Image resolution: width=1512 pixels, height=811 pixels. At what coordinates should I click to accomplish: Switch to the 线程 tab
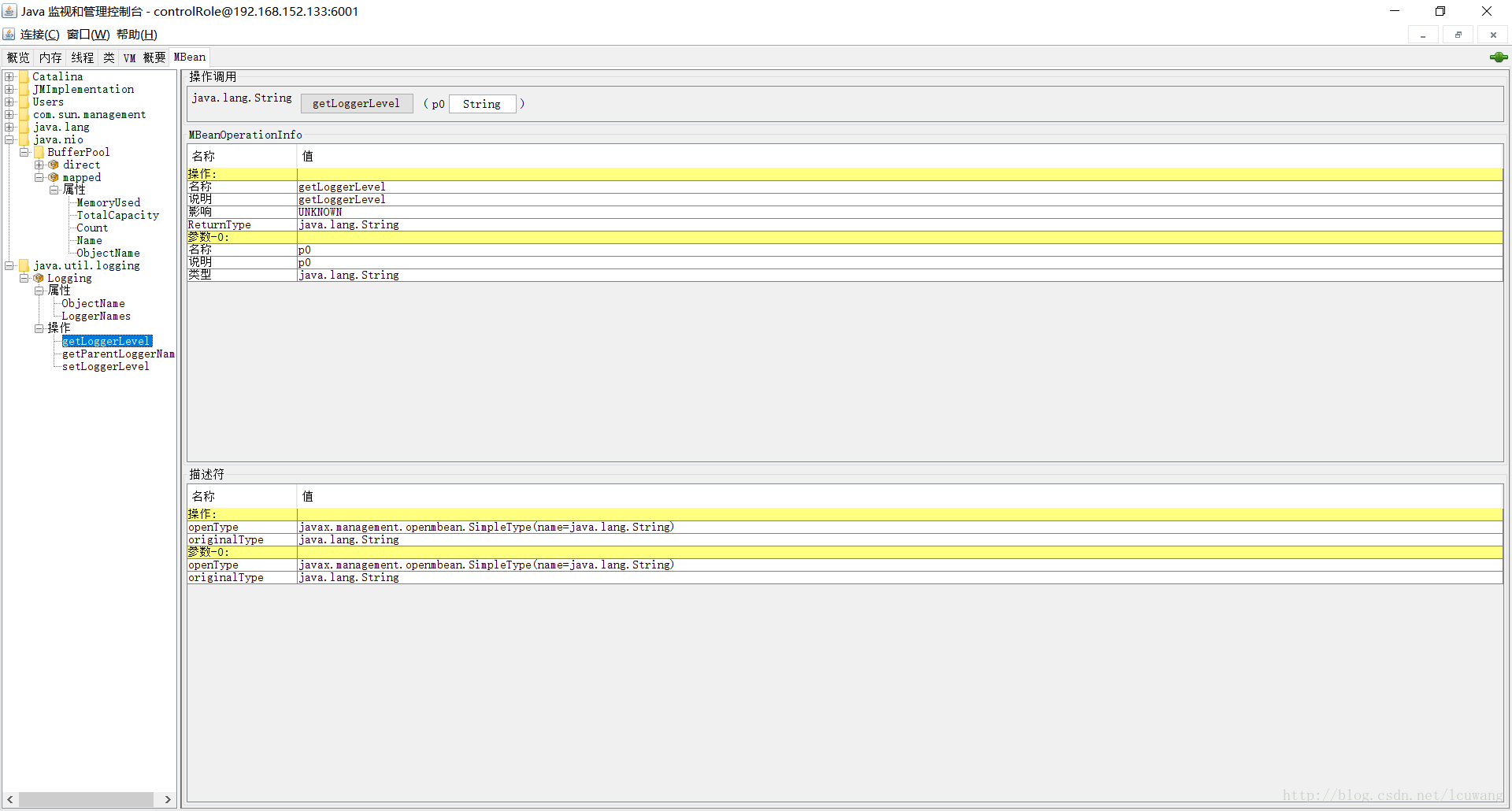tap(83, 57)
